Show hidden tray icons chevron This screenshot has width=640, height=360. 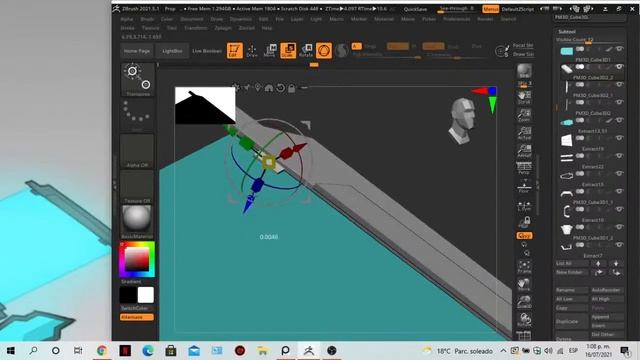tap(503, 351)
